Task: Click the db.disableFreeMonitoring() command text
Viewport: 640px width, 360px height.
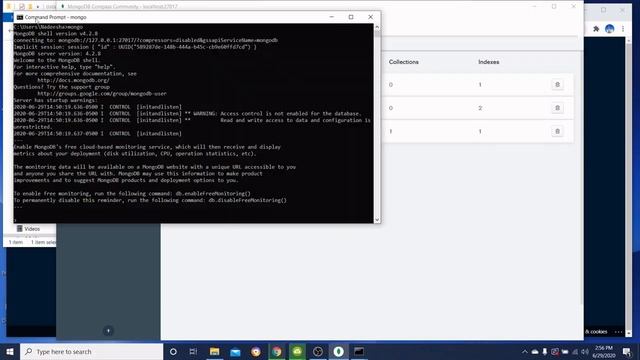Action: 247,200
